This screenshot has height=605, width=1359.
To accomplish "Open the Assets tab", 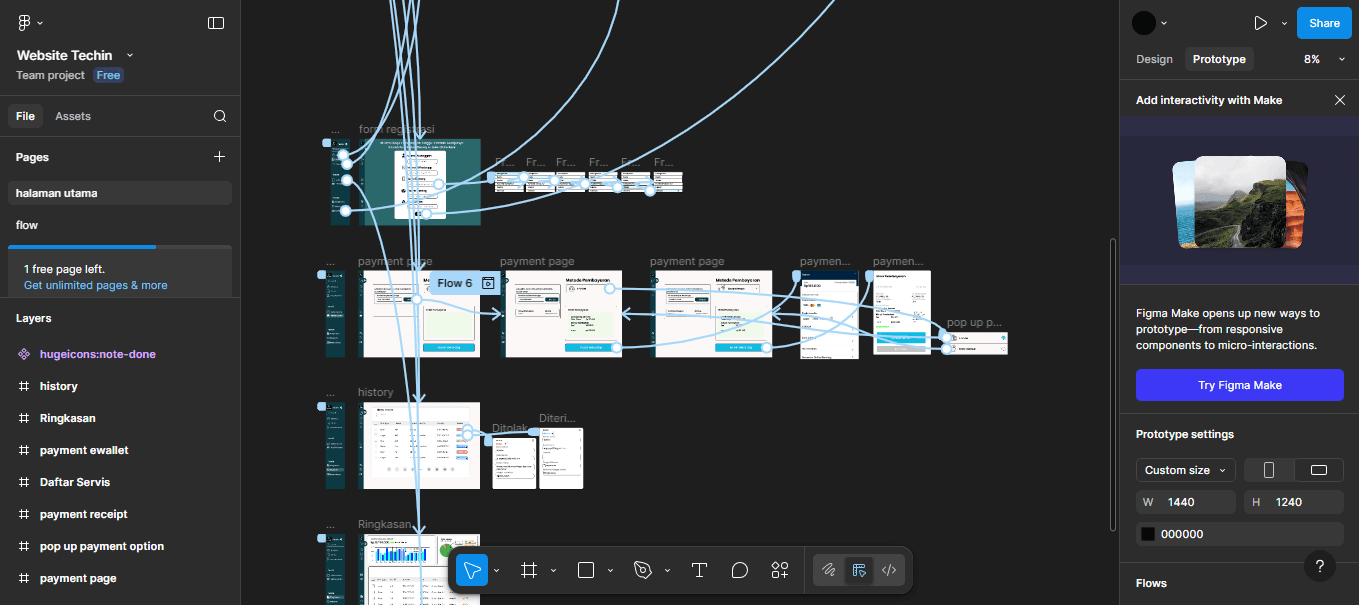I will pyautogui.click(x=73, y=116).
